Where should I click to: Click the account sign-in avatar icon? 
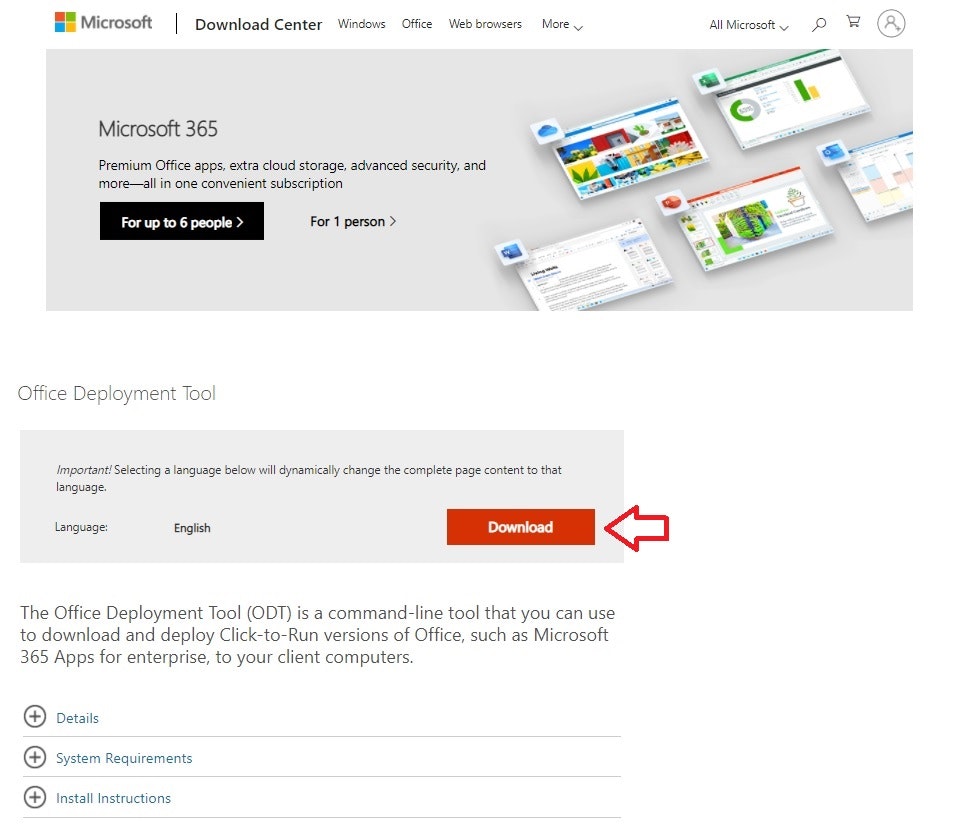(891, 24)
